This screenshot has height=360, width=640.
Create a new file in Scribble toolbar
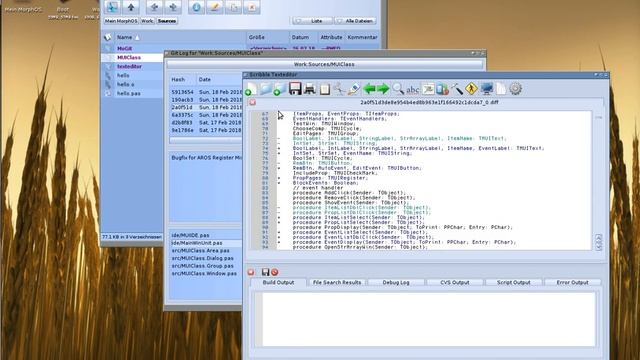pos(251,89)
